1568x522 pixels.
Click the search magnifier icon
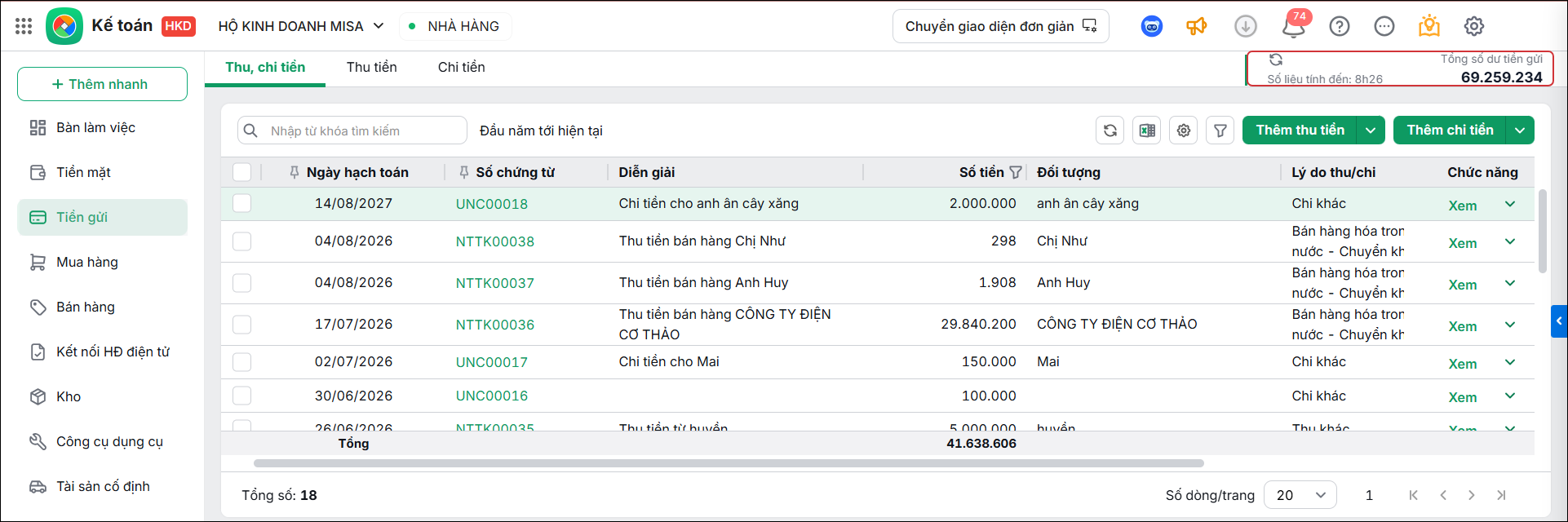(x=252, y=130)
